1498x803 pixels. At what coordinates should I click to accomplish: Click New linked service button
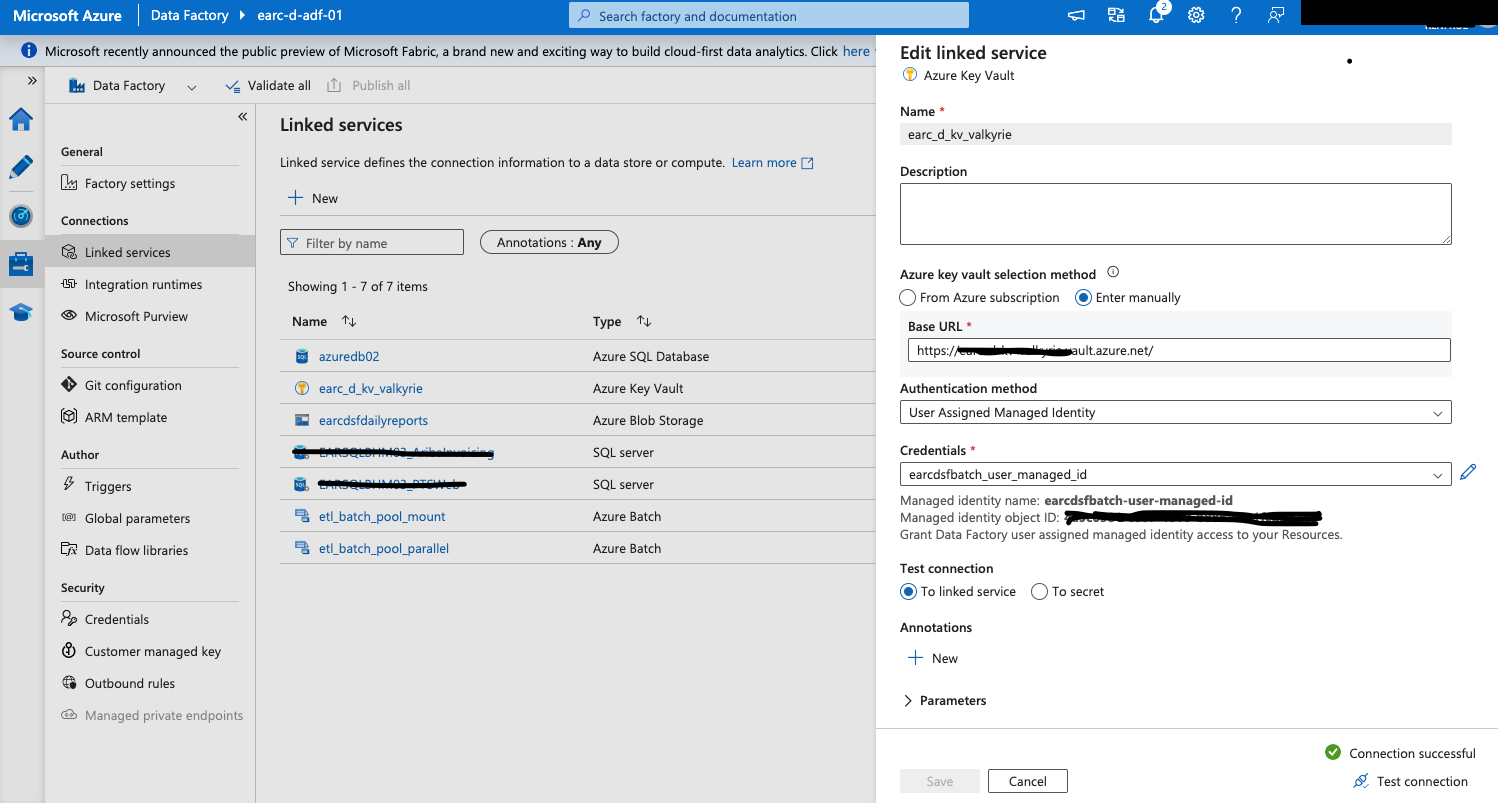313,198
